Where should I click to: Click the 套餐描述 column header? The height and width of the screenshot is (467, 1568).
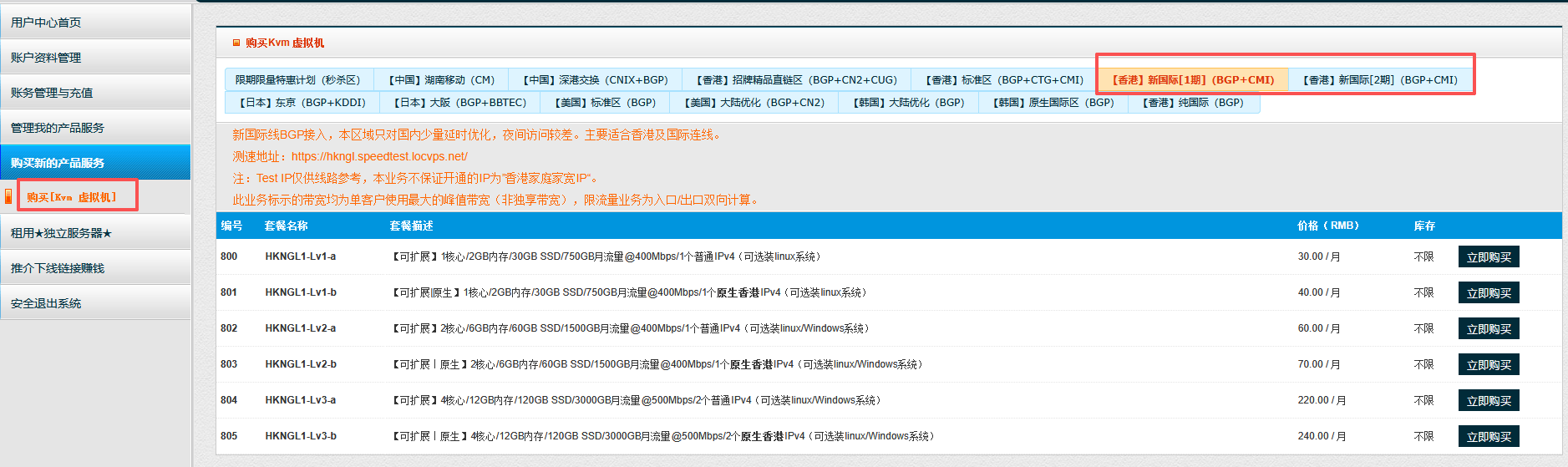411,226
